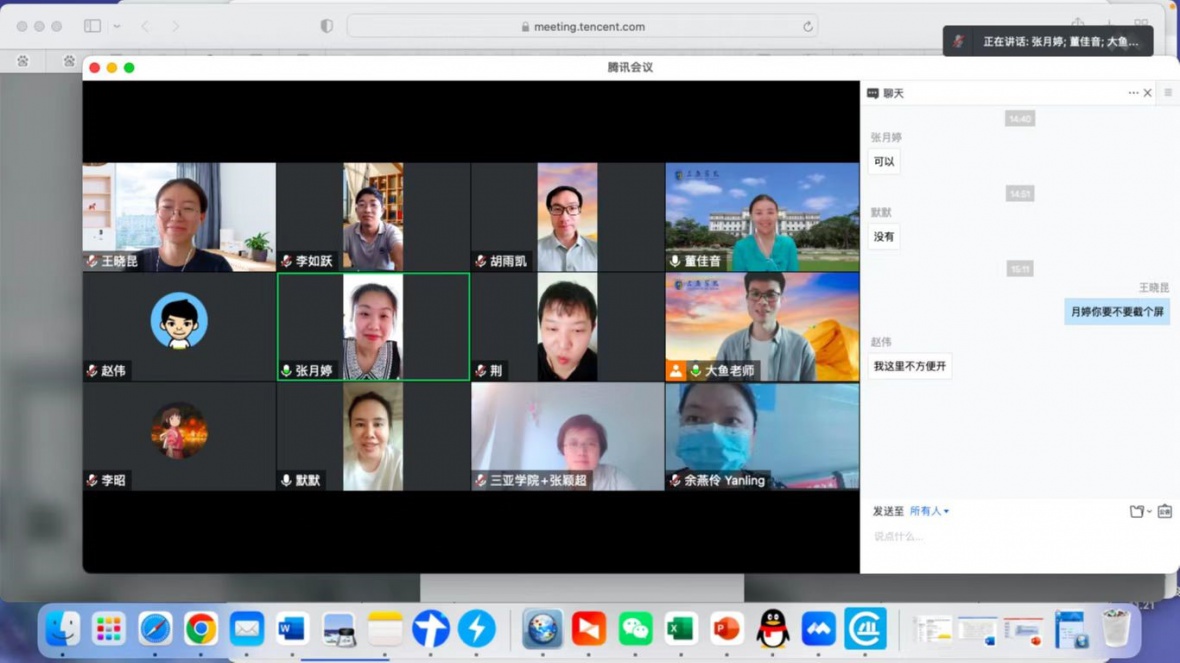Image resolution: width=1180 pixels, height=663 pixels.
Task: Open the chat panel more options (…) menu
Action: (1133, 93)
